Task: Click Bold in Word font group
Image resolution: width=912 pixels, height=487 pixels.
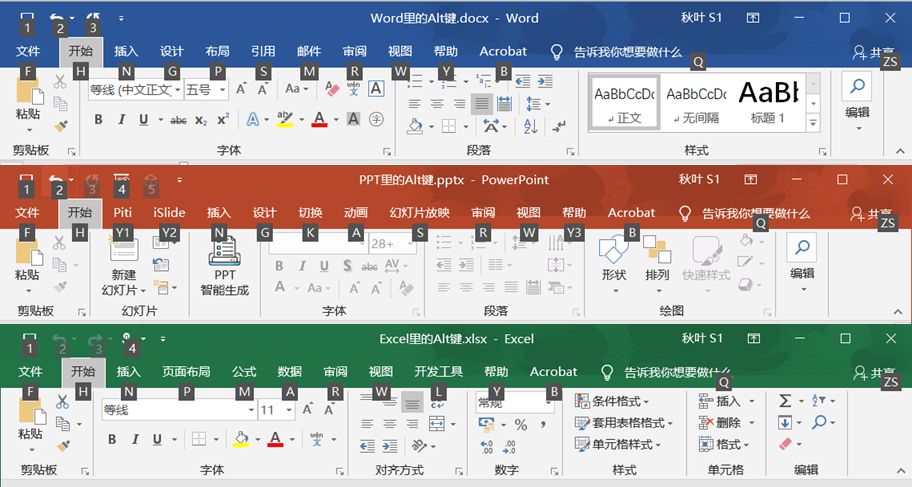Action: pyautogui.click(x=98, y=119)
